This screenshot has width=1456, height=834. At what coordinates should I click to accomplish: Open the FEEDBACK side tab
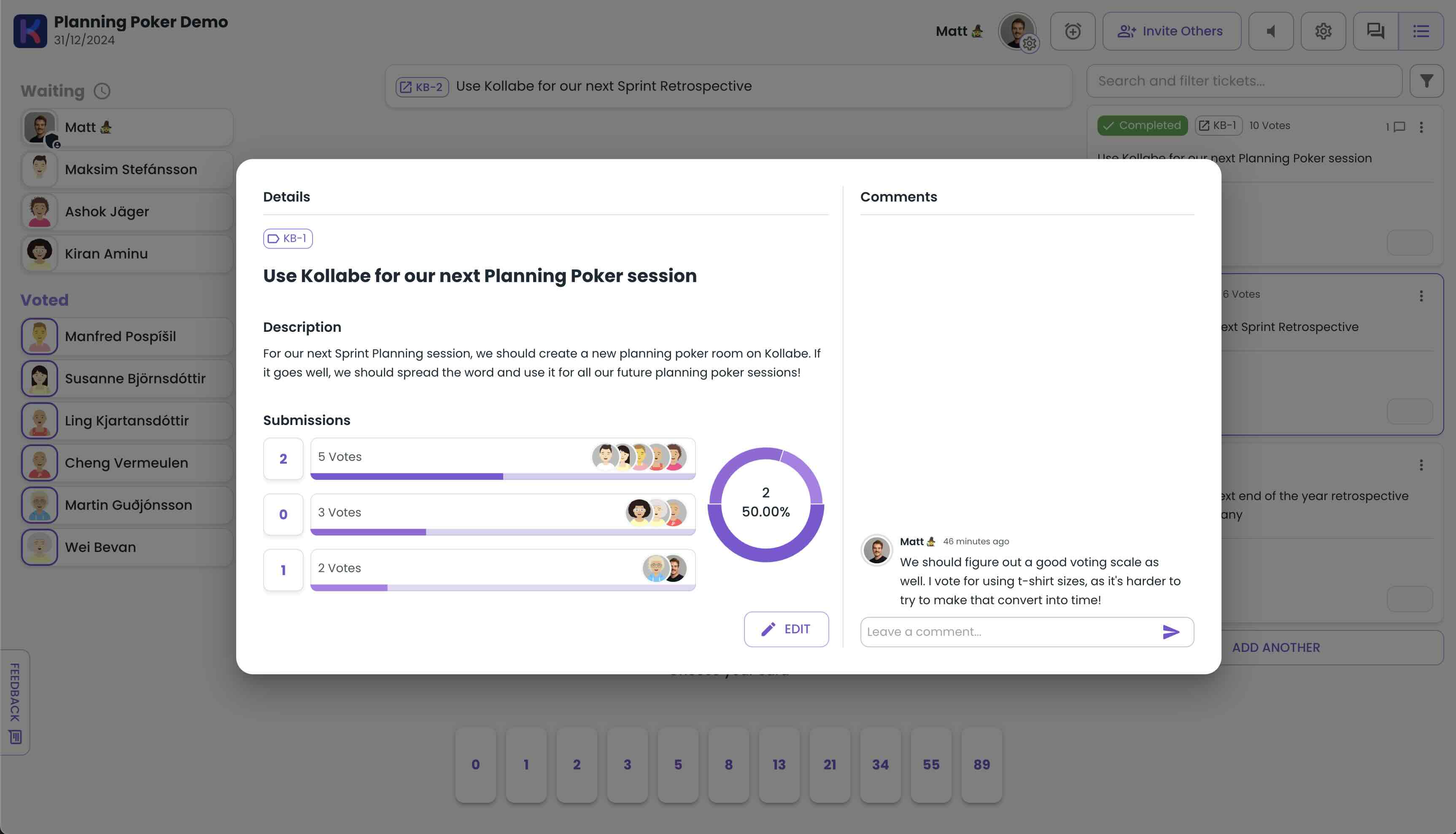[x=15, y=702]
